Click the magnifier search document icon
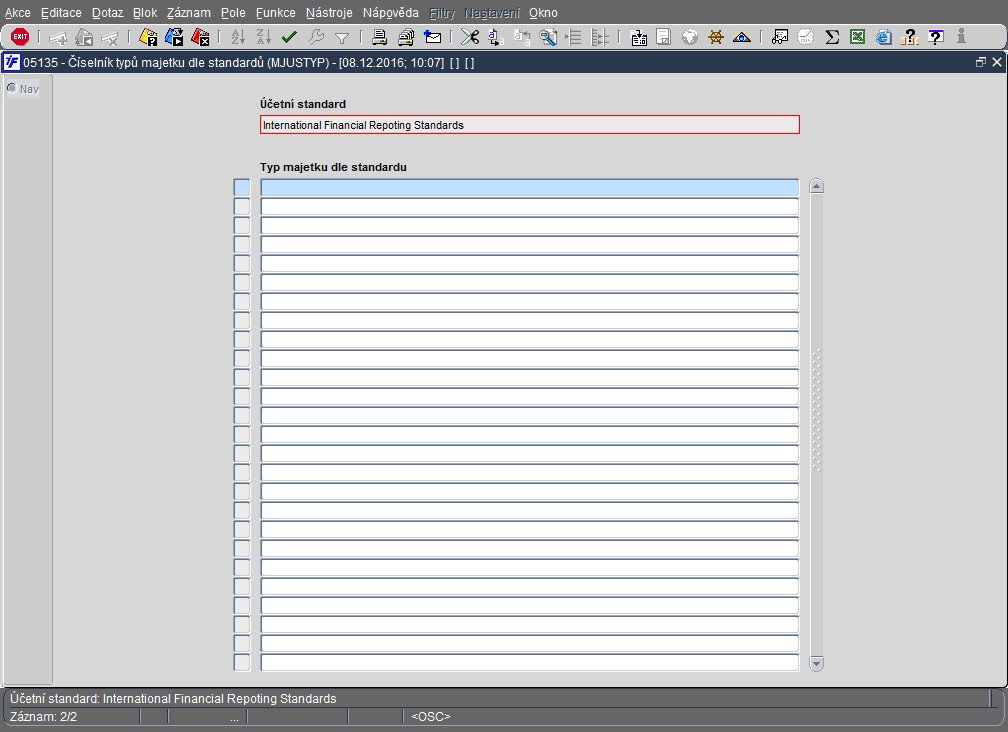Image resolution: width=1008 pixels, height=732 pixels. [x=548, y=37]
